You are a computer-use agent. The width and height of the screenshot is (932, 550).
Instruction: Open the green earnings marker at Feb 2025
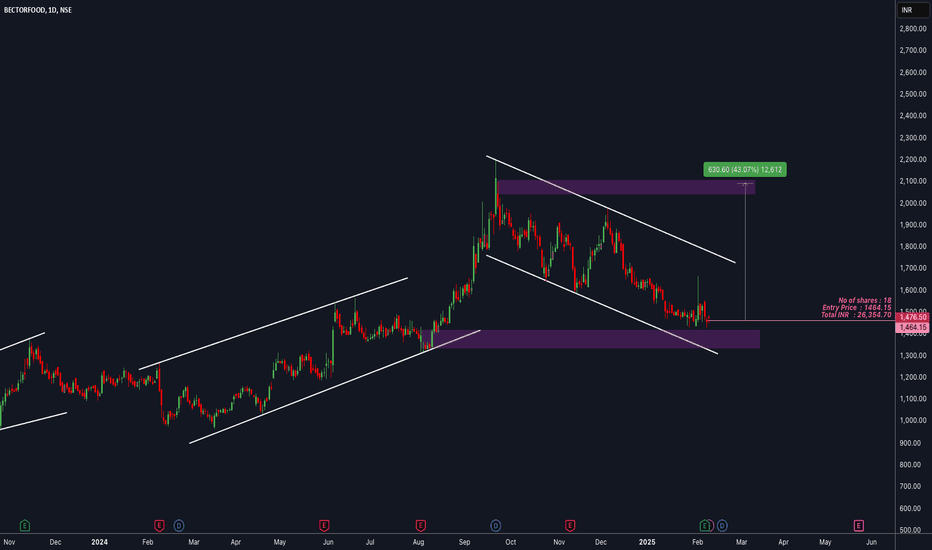(x=704, y=526)
